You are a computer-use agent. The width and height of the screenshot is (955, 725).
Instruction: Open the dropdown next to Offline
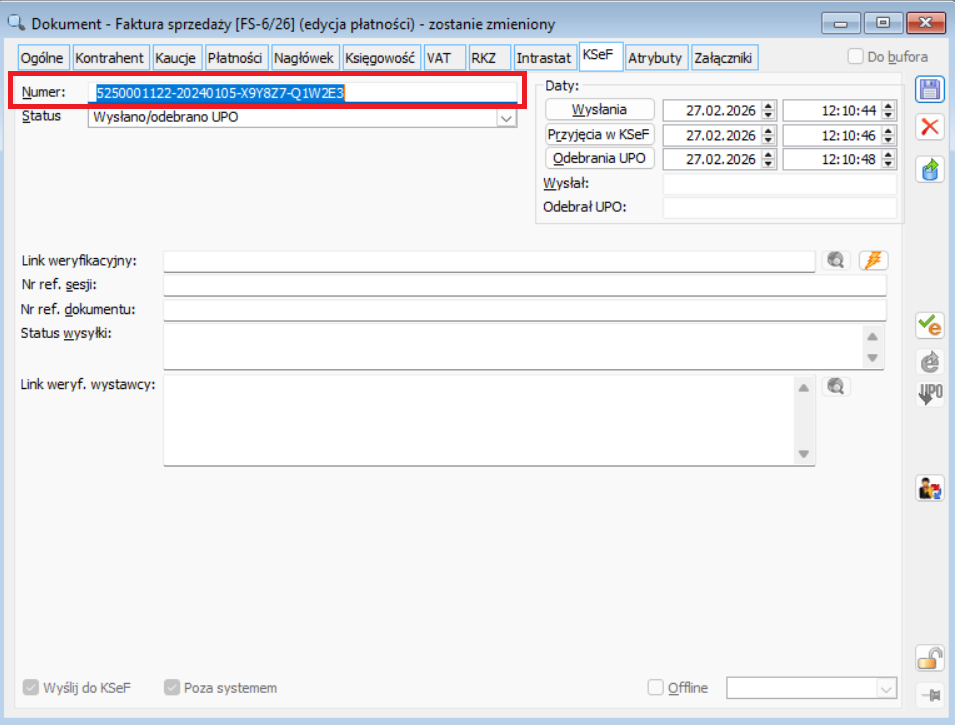pyautogui.click(x=886, y=688)
